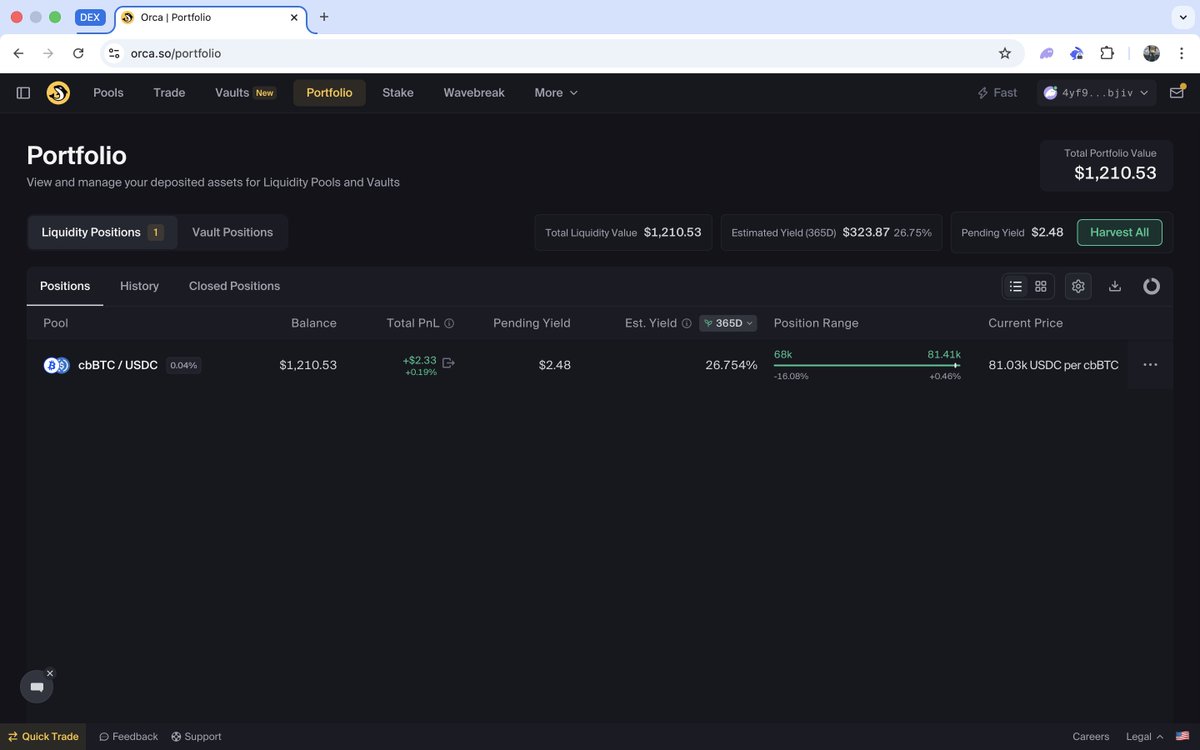The height and width of the screenshot is (750, 1200).
Task: Download positions with the download icon
Action: [x=1115, y=286]
